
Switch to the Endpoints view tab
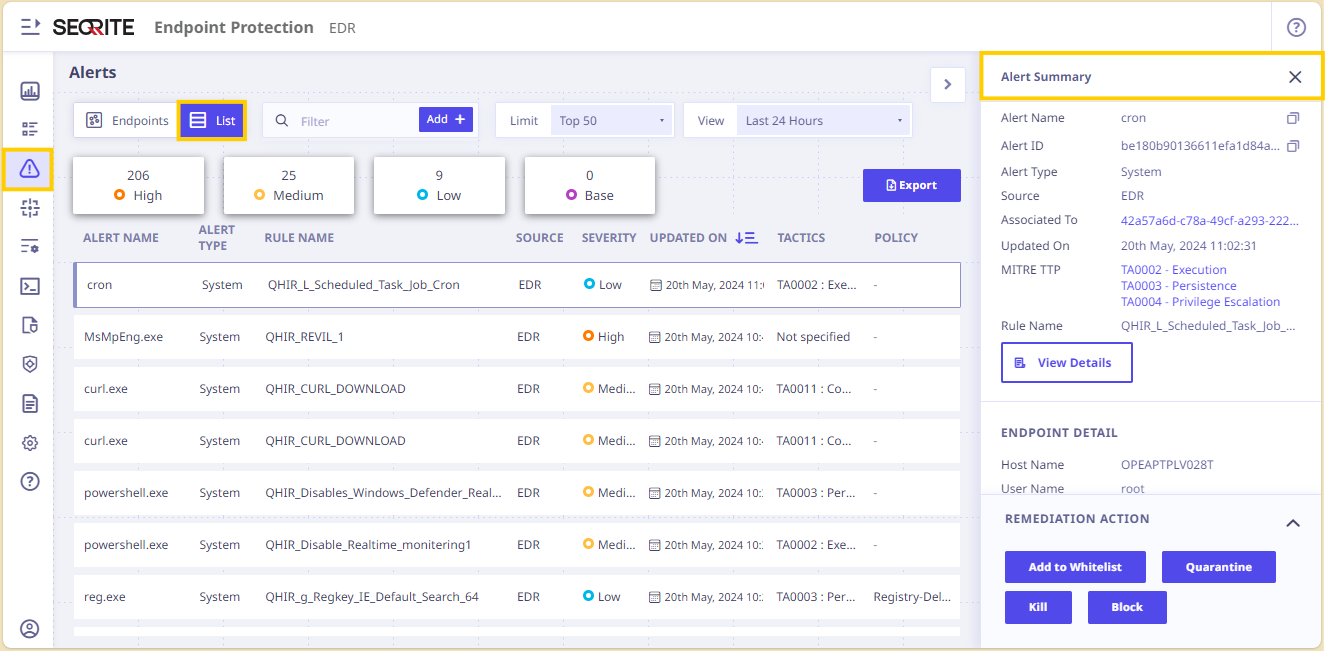coord(127,120)
